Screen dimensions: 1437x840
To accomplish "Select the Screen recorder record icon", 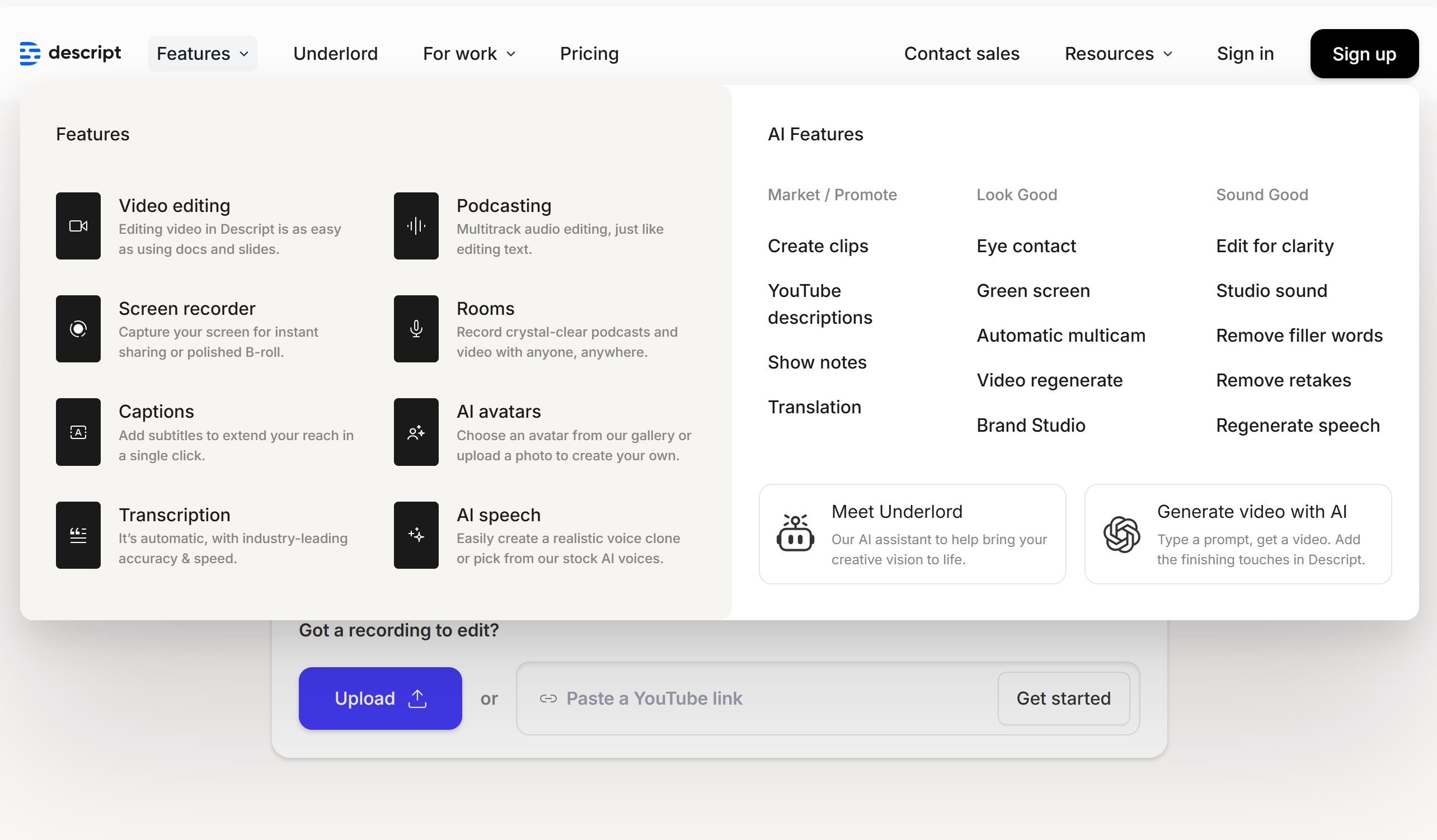I will (78, 329).
